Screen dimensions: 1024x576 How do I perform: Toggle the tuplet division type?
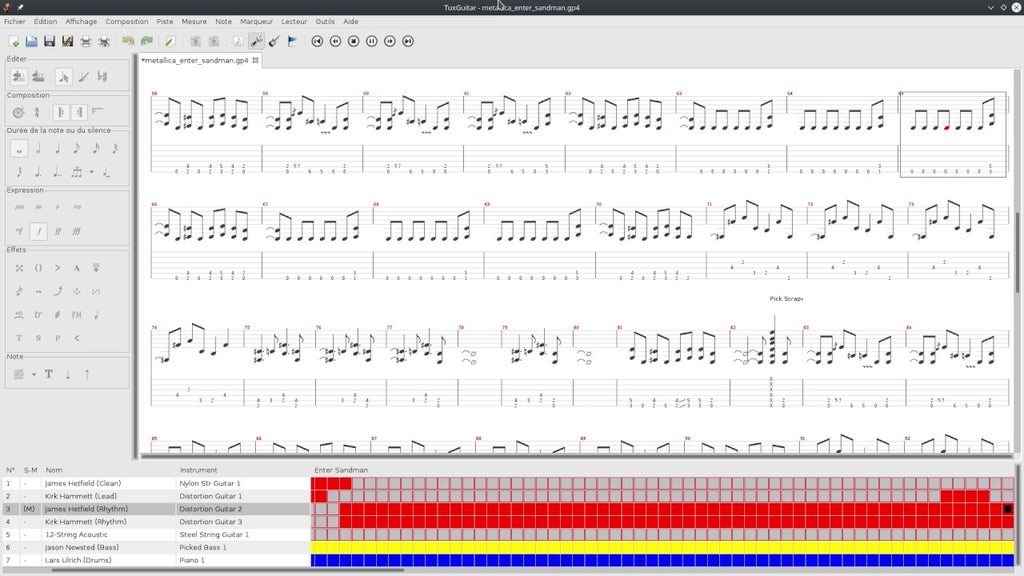(x=76, y=172)
